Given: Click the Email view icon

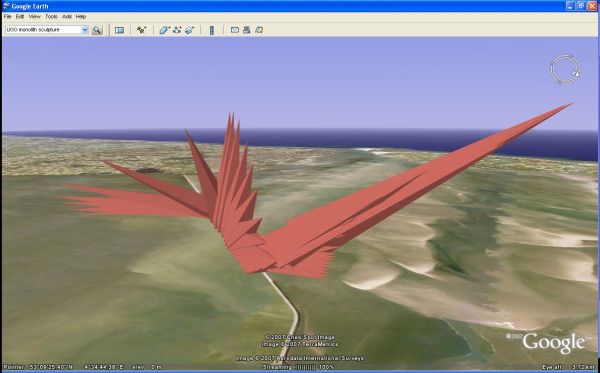Looking at the screenshot, I should click(x=235, y=30).
